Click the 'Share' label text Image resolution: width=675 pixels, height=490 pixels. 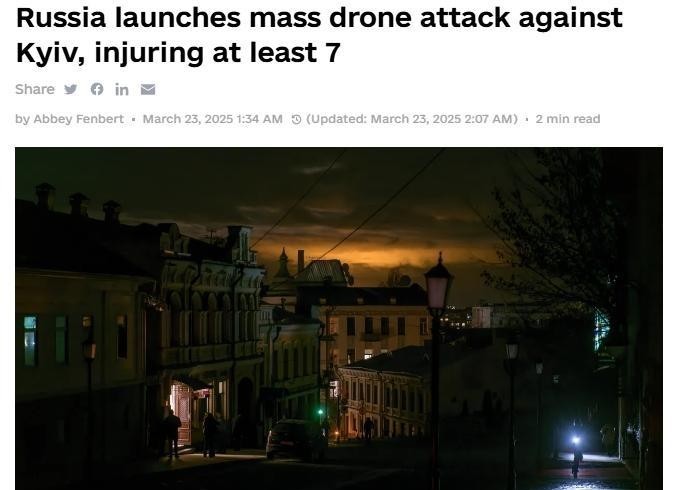click(x=35, y=89)
